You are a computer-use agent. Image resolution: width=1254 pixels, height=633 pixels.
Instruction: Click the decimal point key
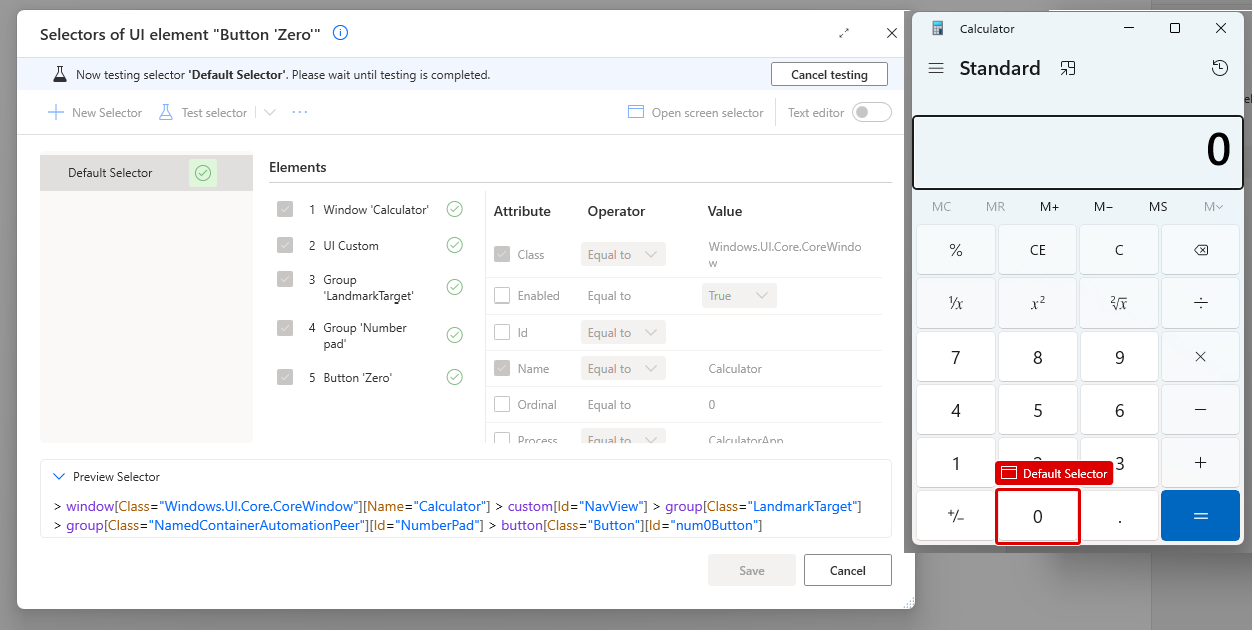pos(1119,516)
